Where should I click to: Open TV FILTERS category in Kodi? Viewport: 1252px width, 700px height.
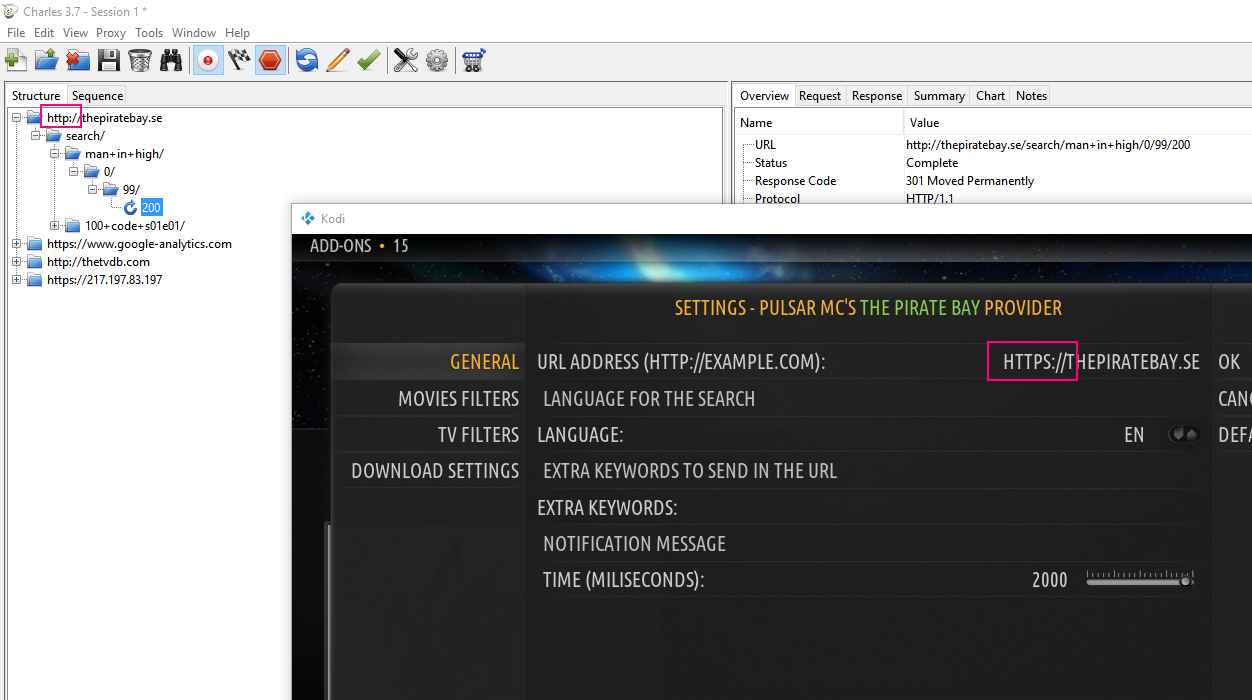pyautogui.click(x=478, y=435)
